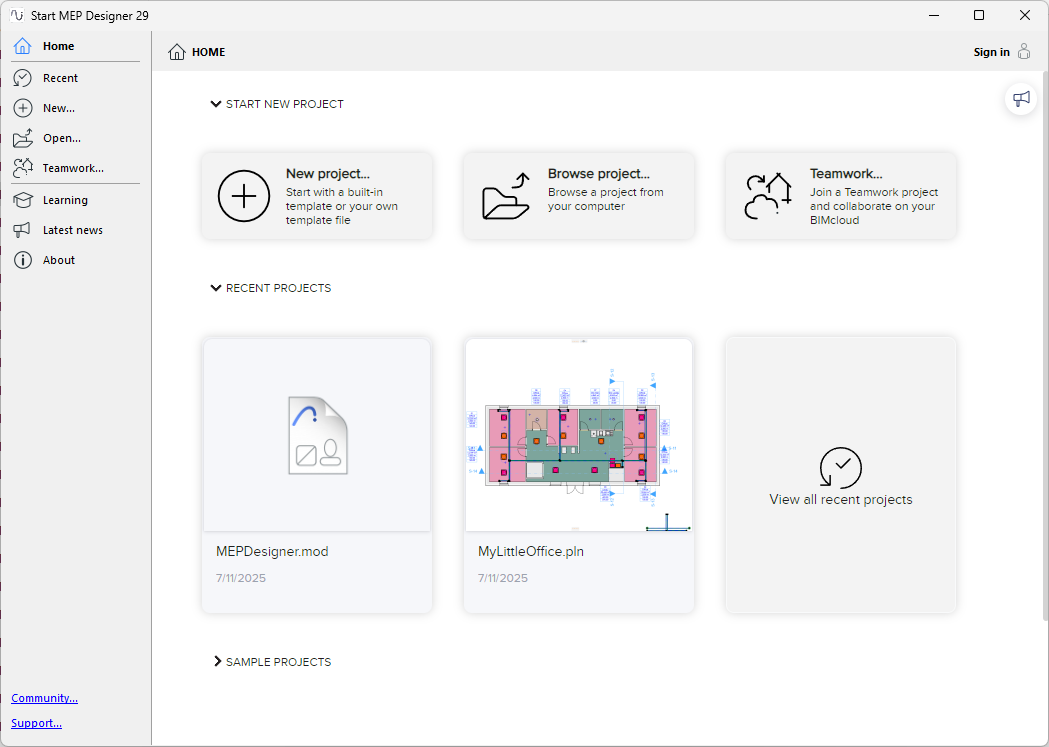Click the Sign in profile icon
This screenshot has width=1049, height=747.
(1024, 52)
